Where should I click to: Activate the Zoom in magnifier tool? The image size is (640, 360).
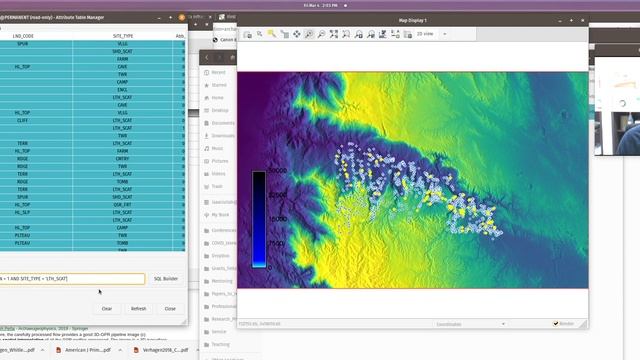[309, 34]
